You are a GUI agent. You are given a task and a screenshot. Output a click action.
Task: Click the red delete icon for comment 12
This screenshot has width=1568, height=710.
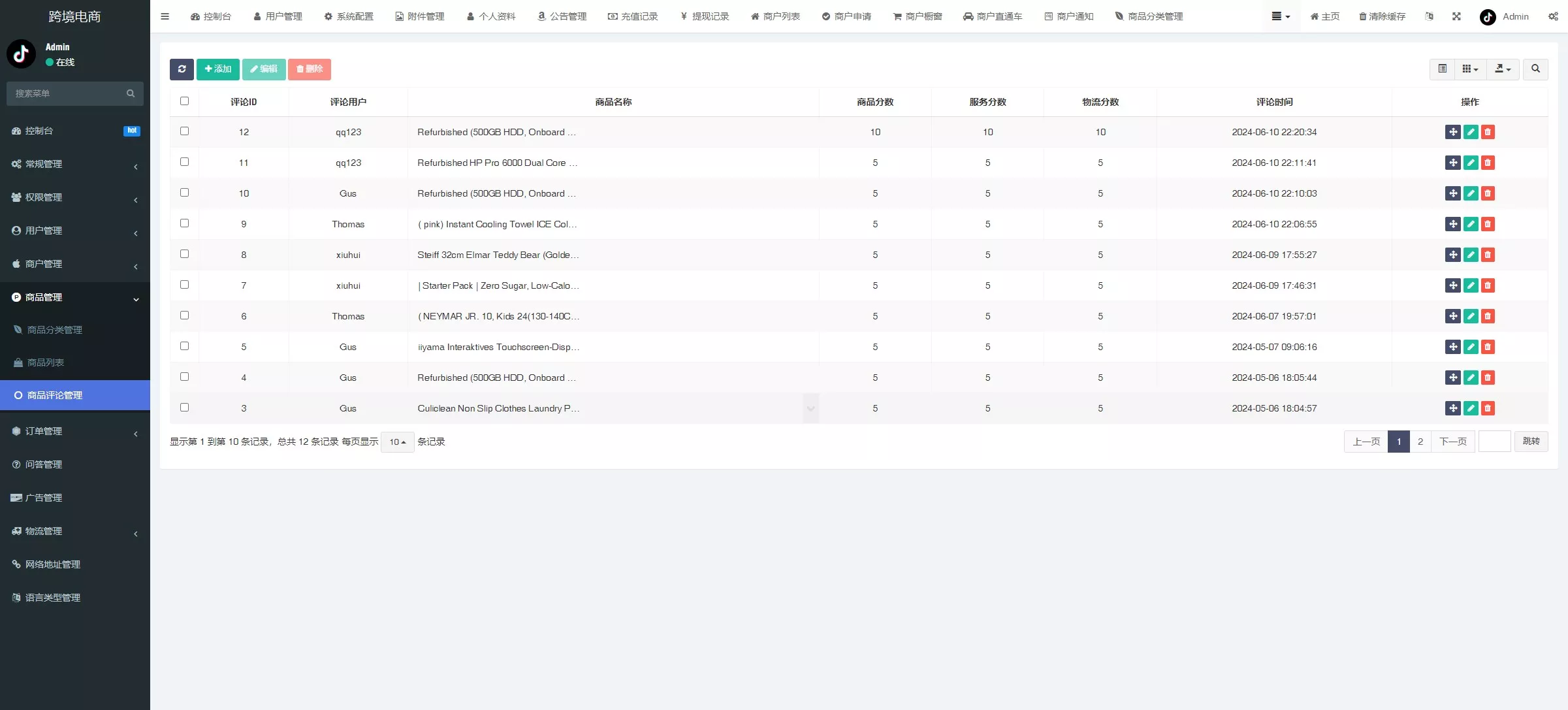click(x=1488, y=132)
